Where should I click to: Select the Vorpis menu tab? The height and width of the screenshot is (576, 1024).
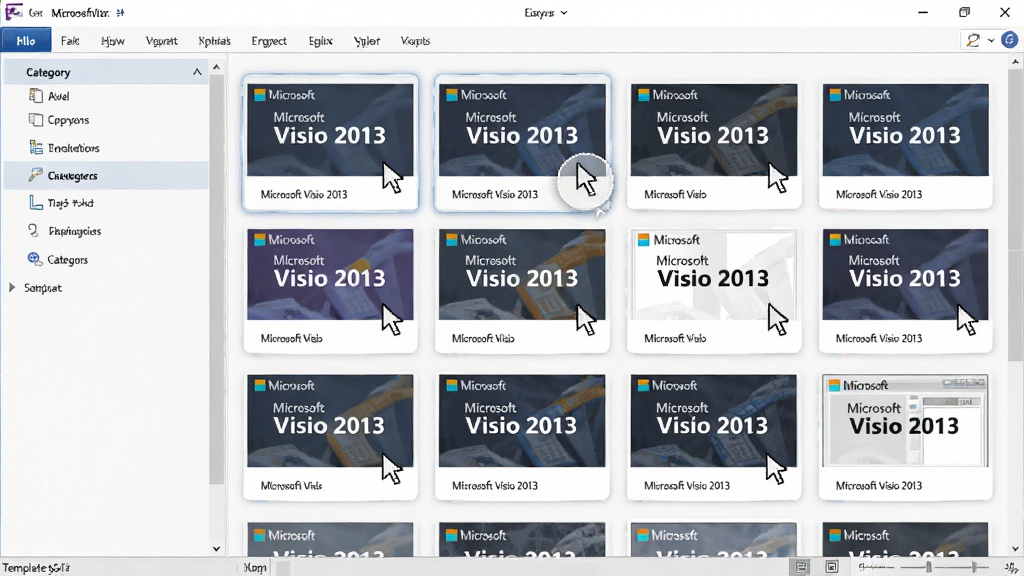click(415, 40)
